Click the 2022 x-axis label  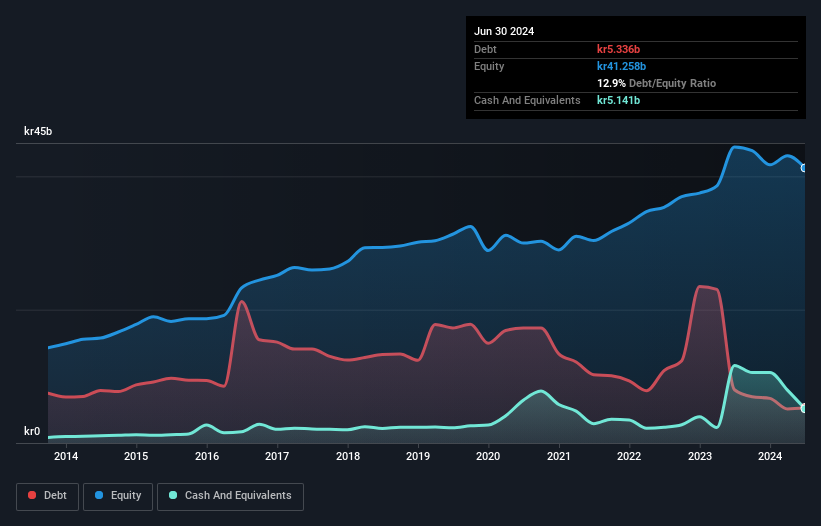[629, 456]
